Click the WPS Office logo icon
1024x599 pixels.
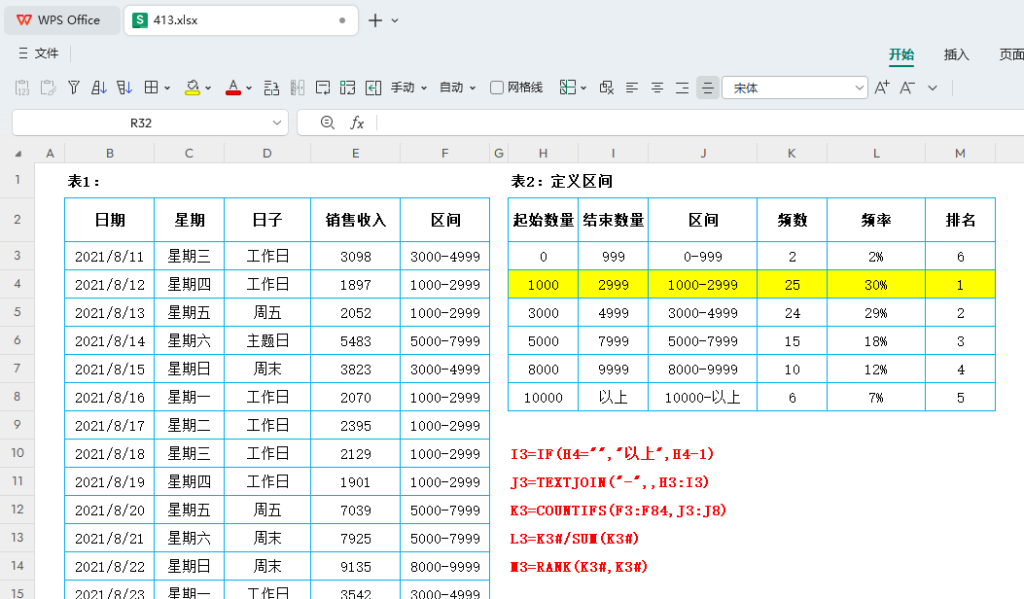pyautogui.click(x=24, y=20)
